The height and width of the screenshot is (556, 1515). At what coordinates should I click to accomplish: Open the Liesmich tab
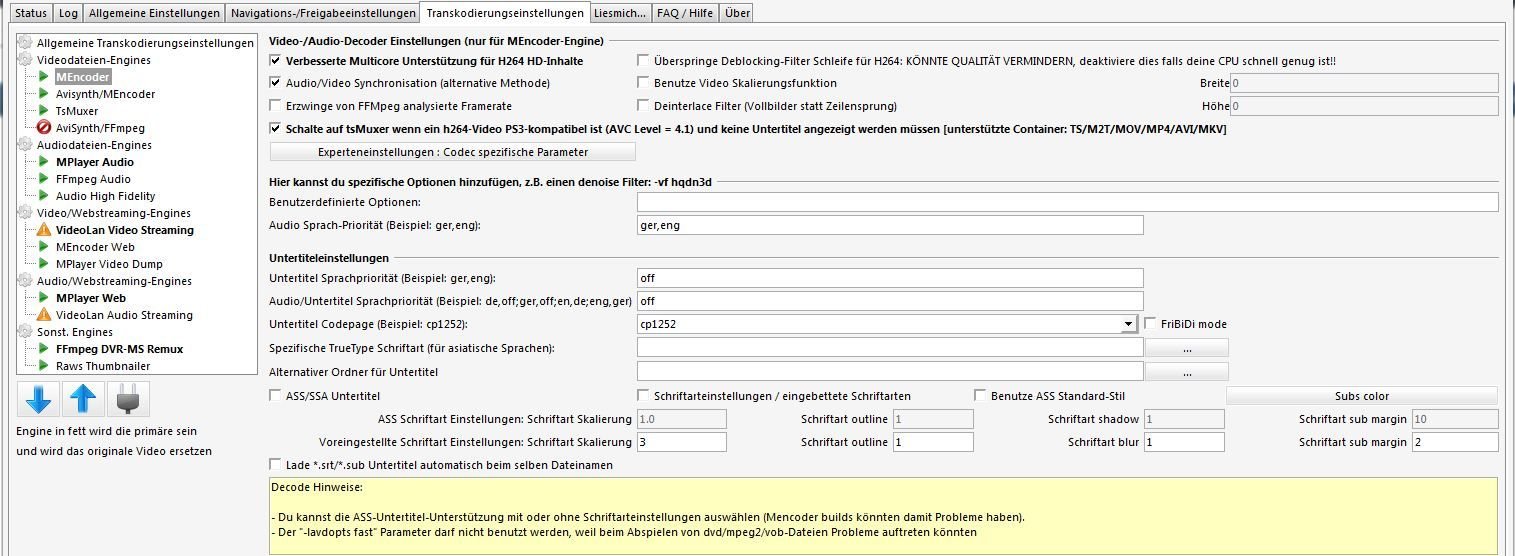(x=619, y=13)
